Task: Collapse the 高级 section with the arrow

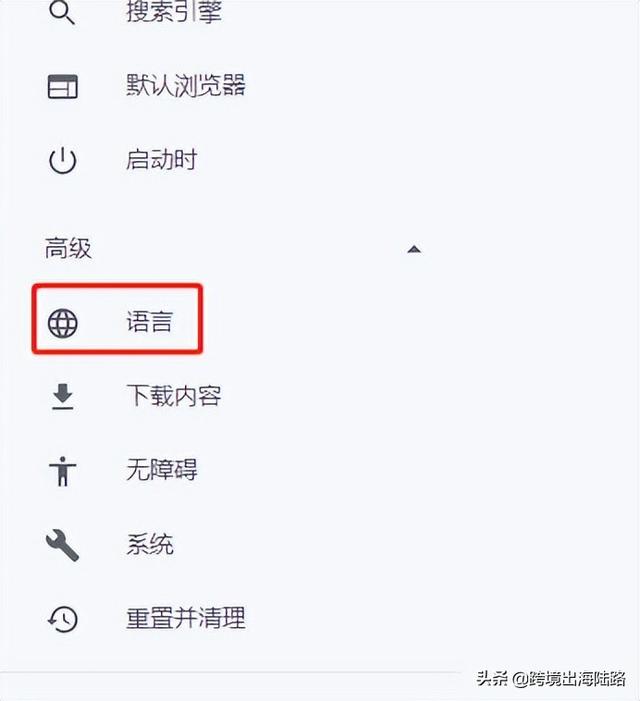Action: (x=414, y=249)
